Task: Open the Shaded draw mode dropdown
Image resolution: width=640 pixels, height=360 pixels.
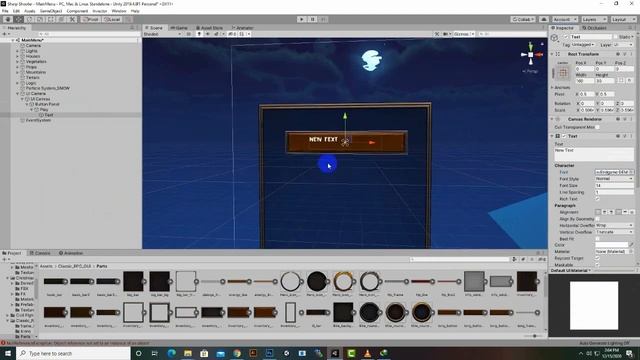Action: point(162,34)
